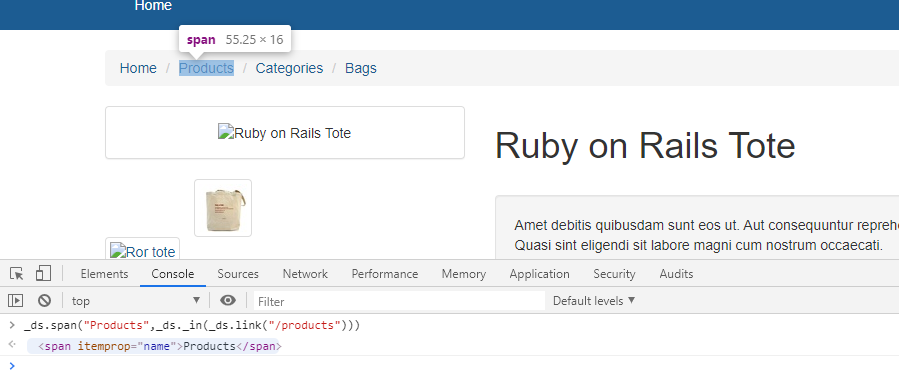This screenshot has height=388, width=899.
Task: Open the Audits tab
Action: (x=676, y=274)
